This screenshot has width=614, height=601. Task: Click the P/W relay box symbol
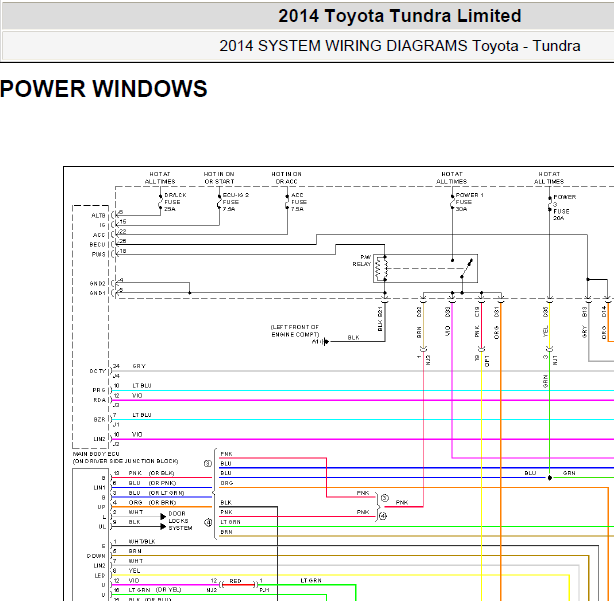[425, 268]
